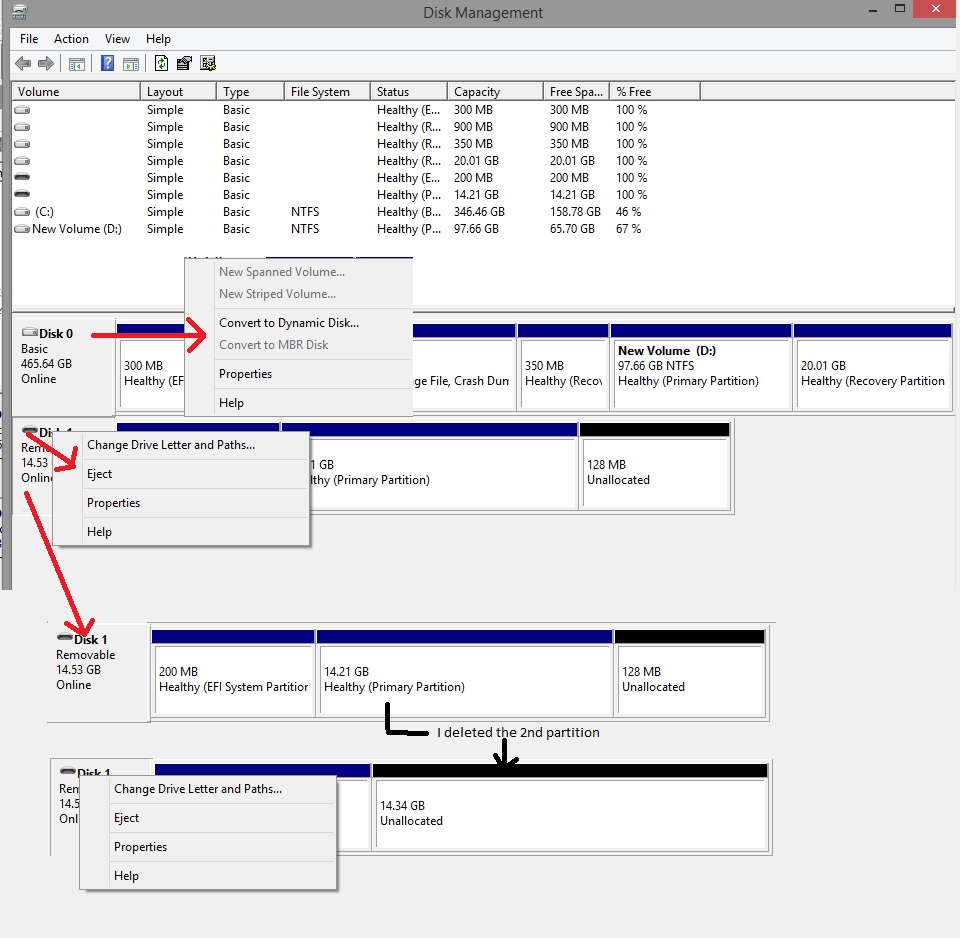Select New Spanned Volume context menu entry

281,272
